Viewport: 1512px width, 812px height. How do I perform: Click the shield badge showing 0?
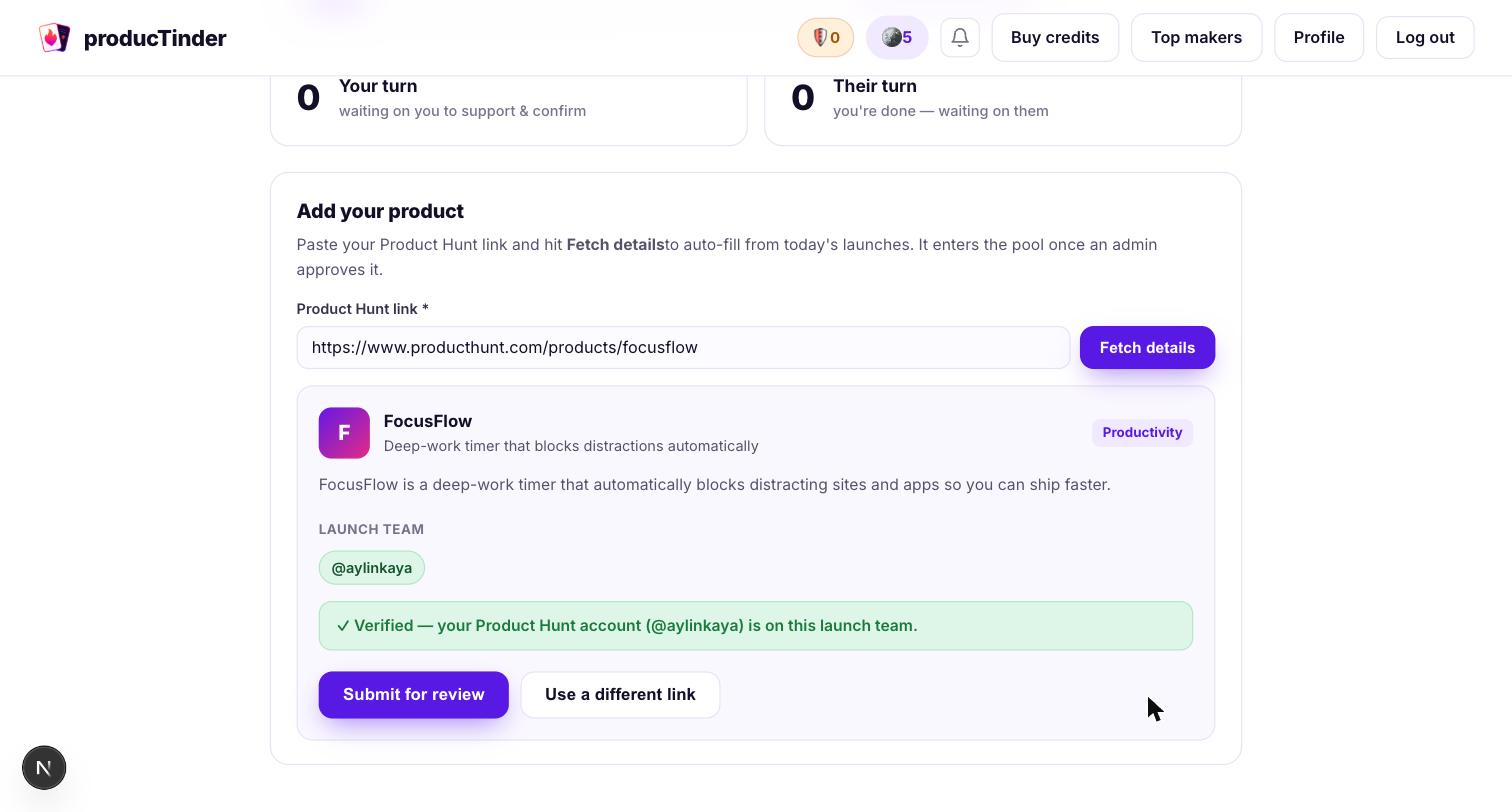(825, 38)
